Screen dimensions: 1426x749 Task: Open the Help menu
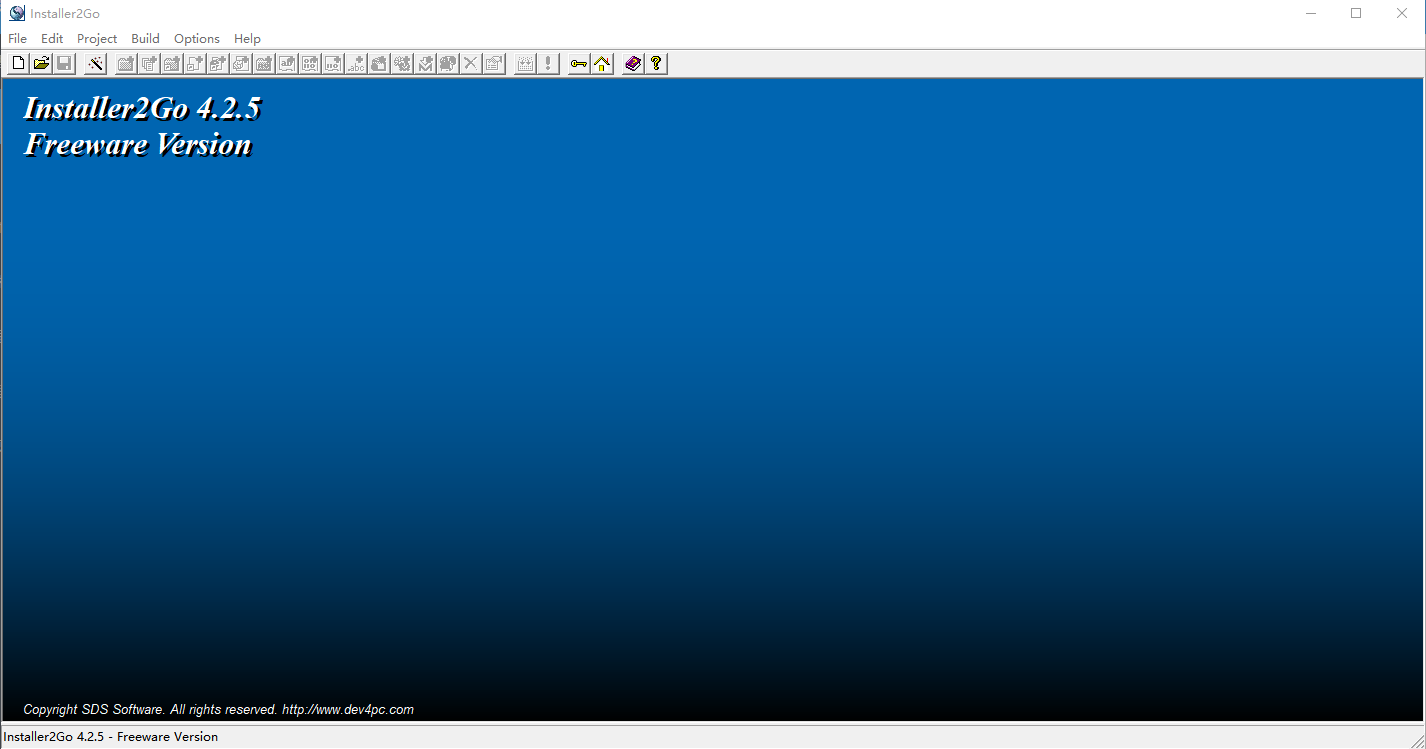[x=247, y=39]
